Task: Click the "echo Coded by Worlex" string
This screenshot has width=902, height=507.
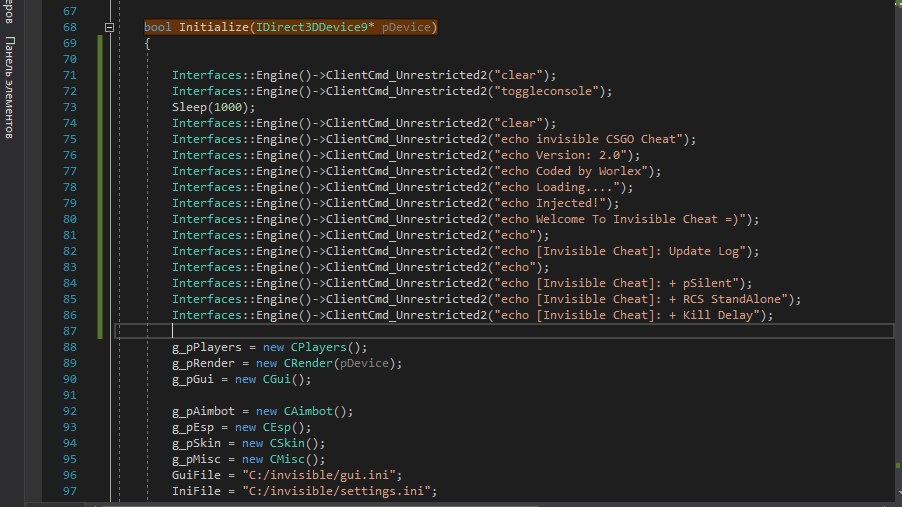Action: [x=571, y=171]
